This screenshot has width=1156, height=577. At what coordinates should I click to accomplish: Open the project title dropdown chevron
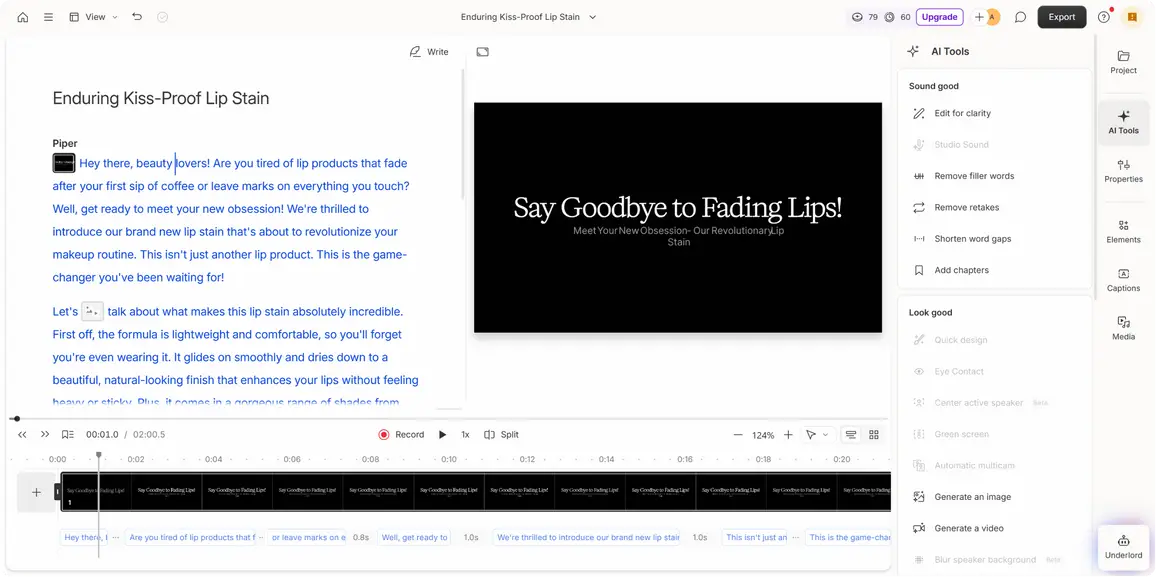pyautogui.click(x=593, y=17)
